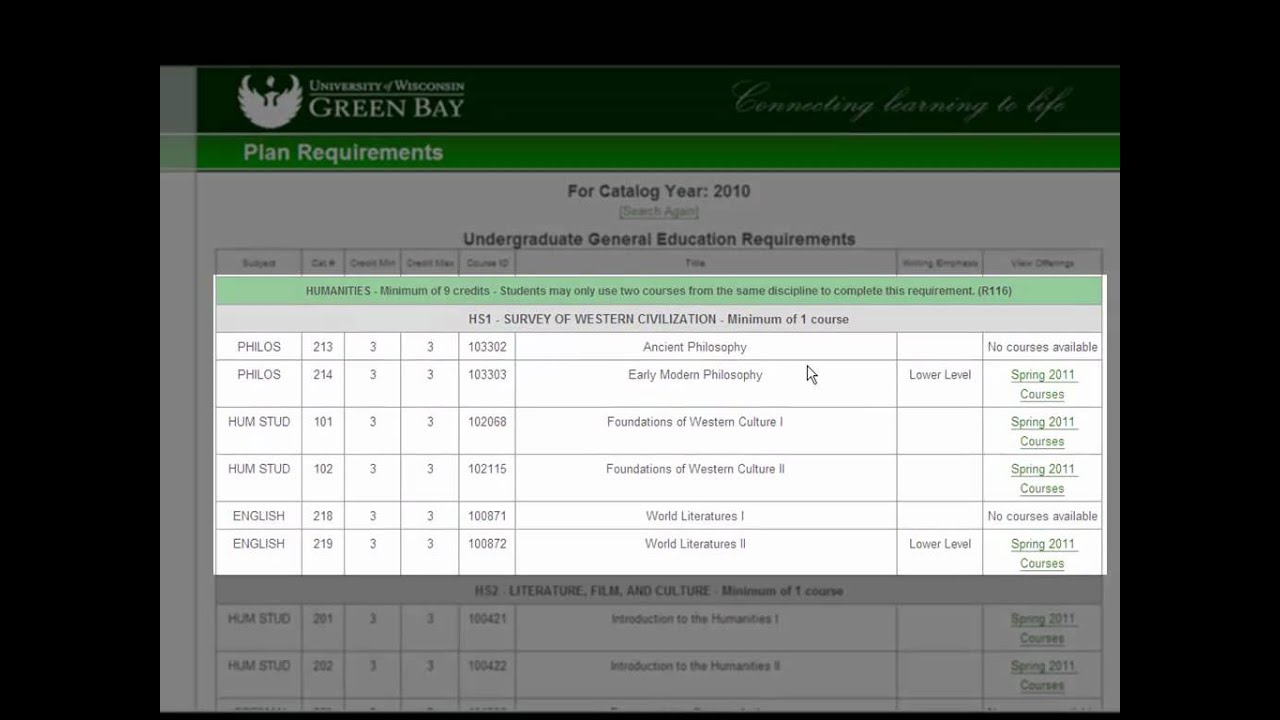Click HUM STUD subject in row 102
This screenshot has width=1280, height=720.
tap(259, 469)
